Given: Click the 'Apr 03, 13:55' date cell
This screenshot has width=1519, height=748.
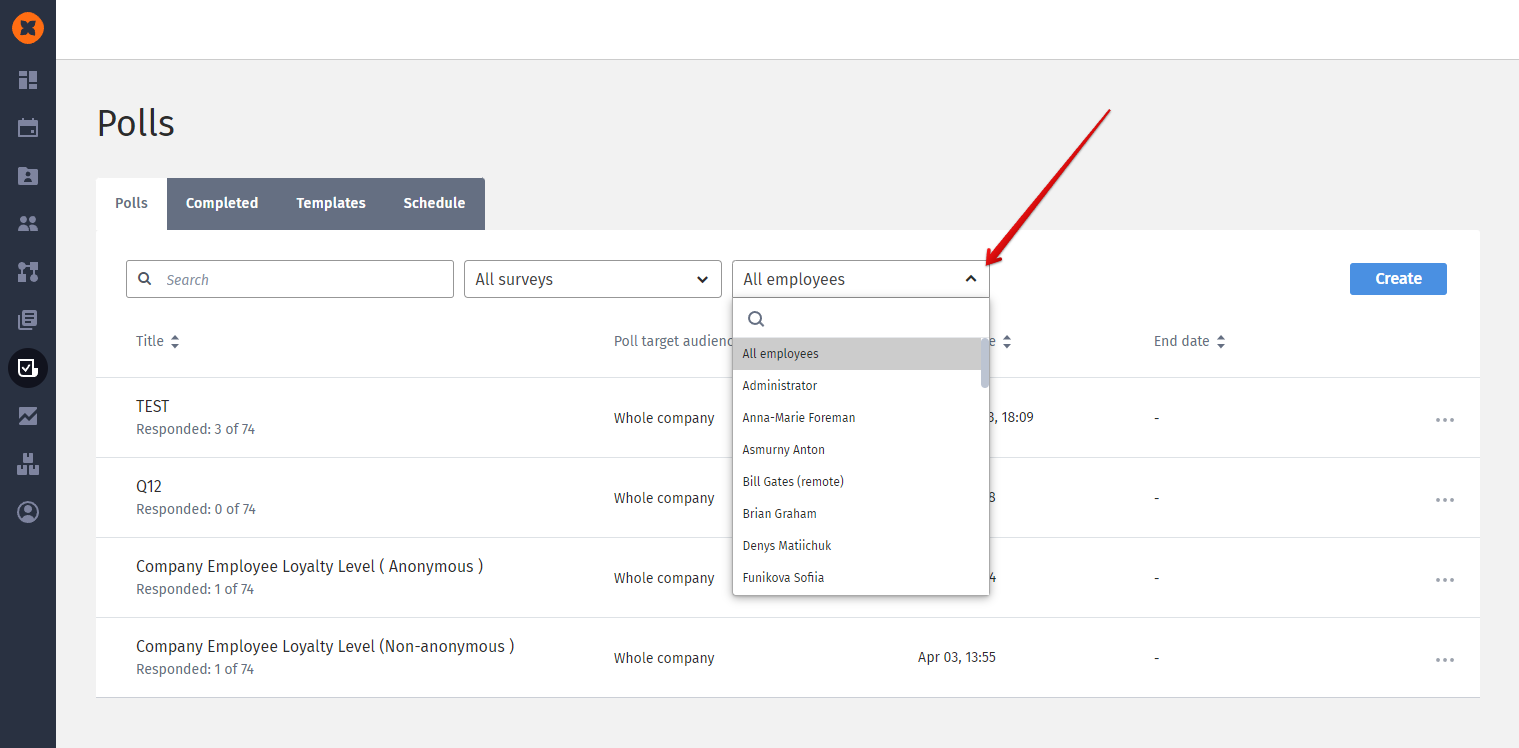Looking at the screenshot, I should [x=957, y=657].
